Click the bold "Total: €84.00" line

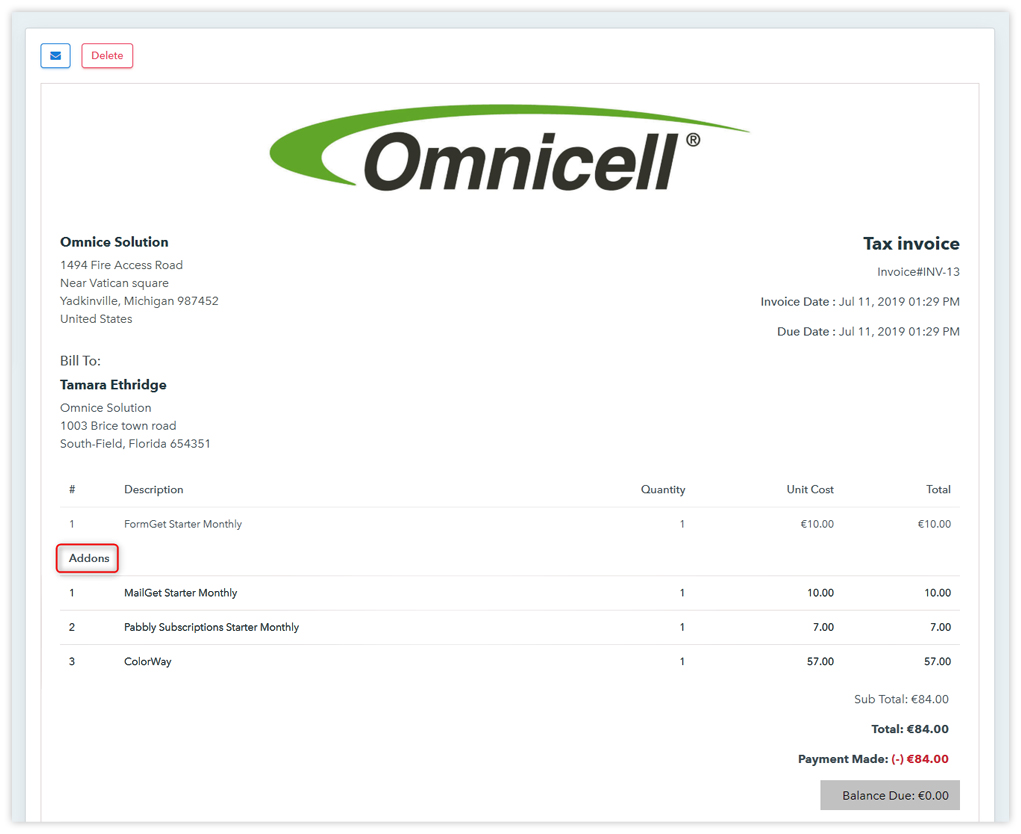[910, 730]
